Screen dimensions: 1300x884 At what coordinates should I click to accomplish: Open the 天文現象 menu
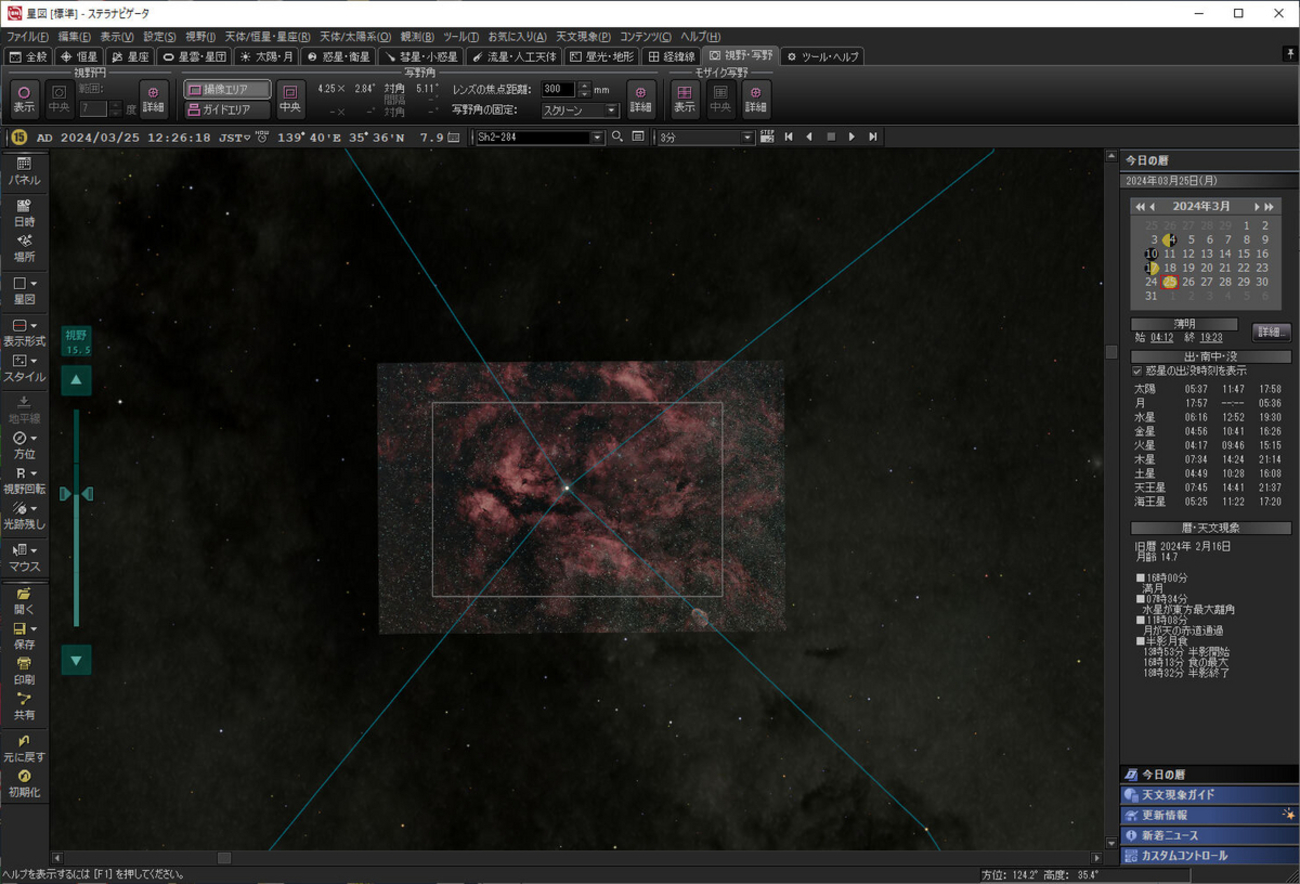583,37
